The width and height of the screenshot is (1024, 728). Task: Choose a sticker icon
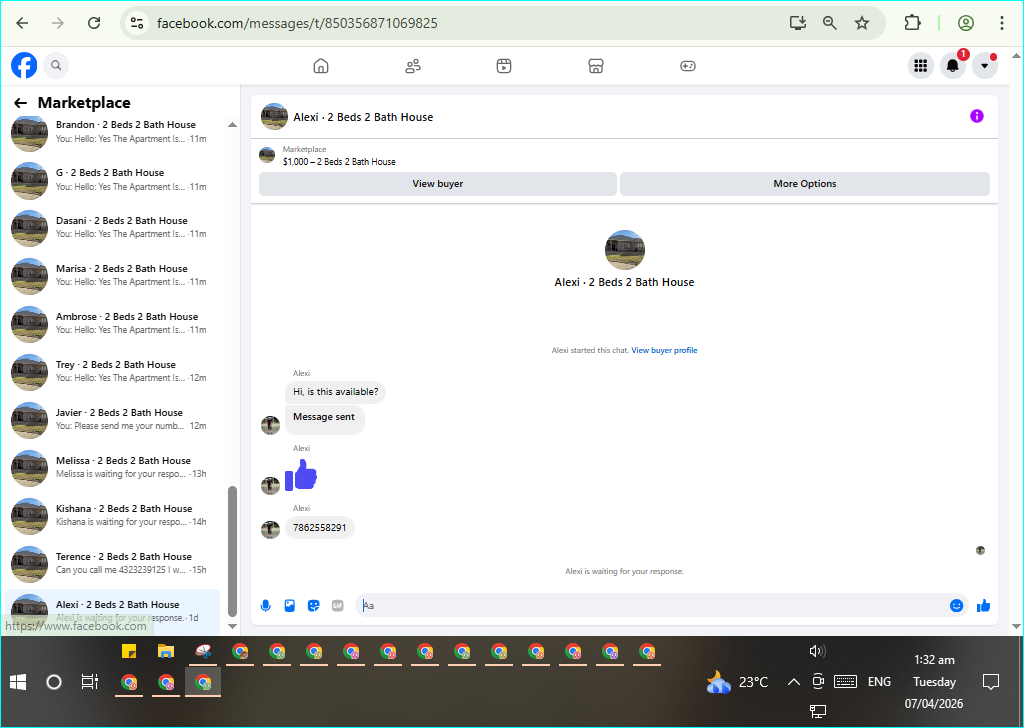click(x=313, y=606)
